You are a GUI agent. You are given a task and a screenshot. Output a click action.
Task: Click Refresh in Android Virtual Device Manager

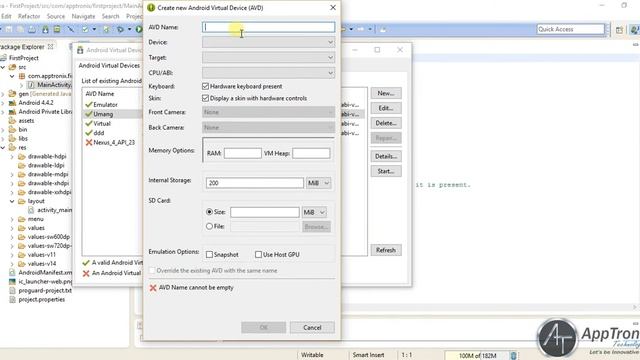386,250
